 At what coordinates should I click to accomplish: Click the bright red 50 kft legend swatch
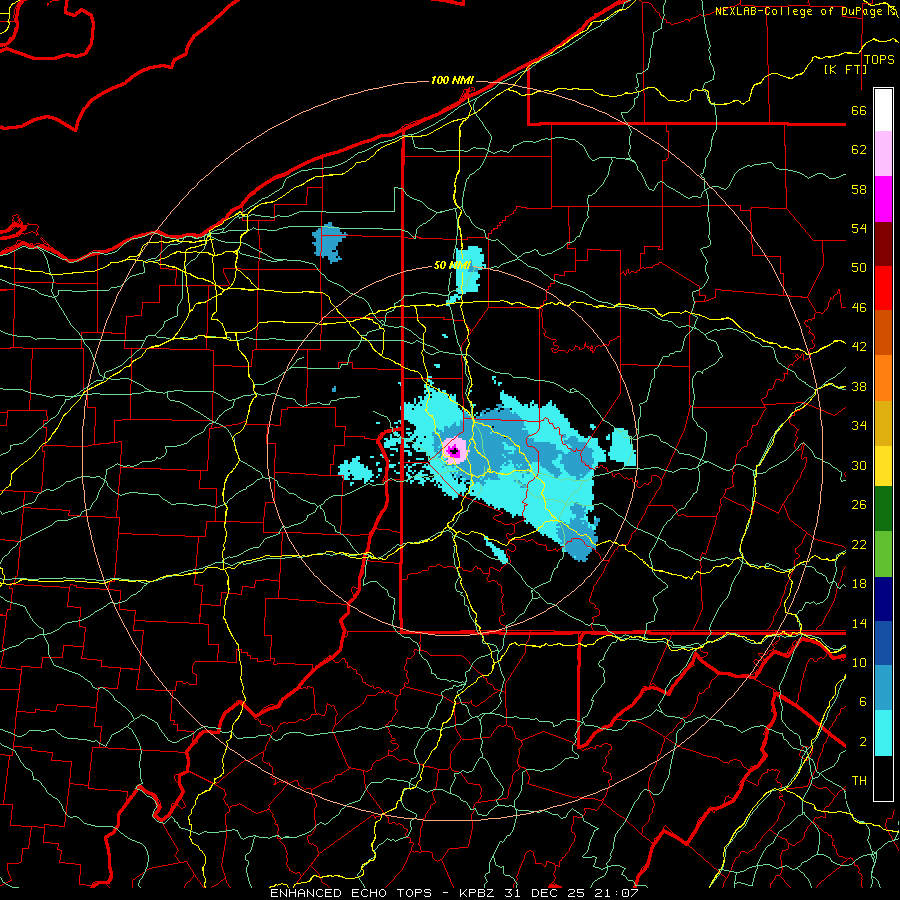883,288
